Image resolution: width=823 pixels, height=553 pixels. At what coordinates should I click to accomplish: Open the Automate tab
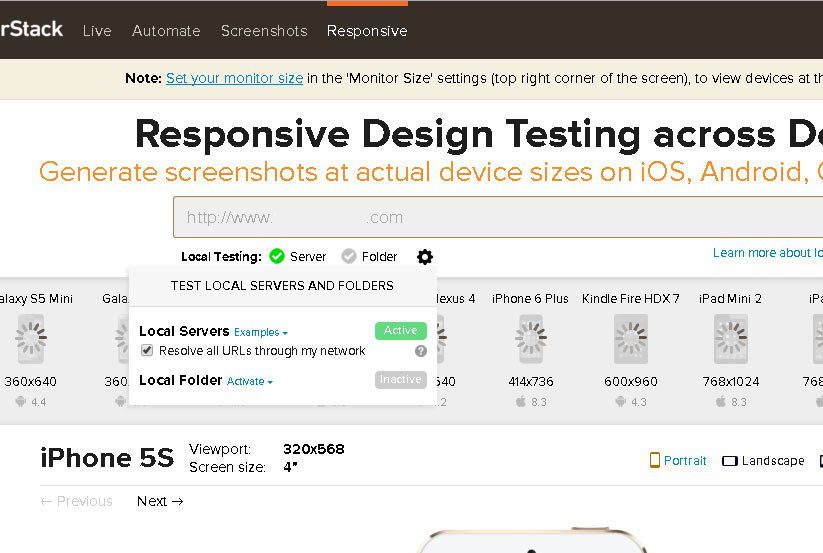point(166,31)
